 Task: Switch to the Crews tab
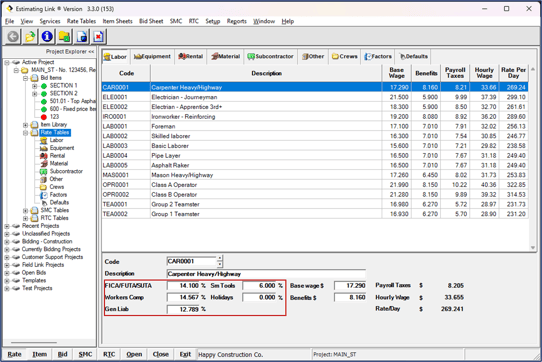(345, 56)
